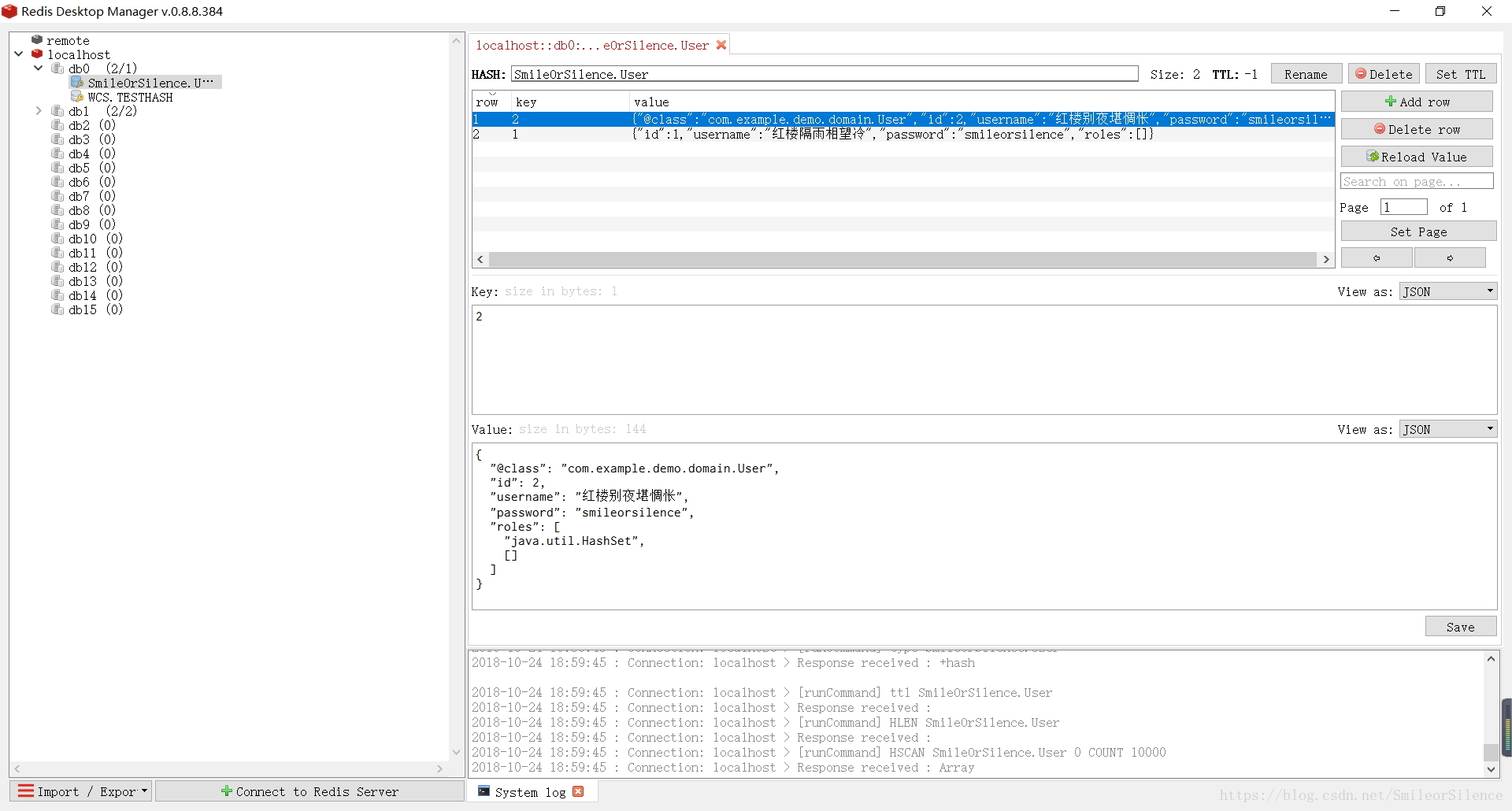Go to next page with right arrow button

point(1450,257)
